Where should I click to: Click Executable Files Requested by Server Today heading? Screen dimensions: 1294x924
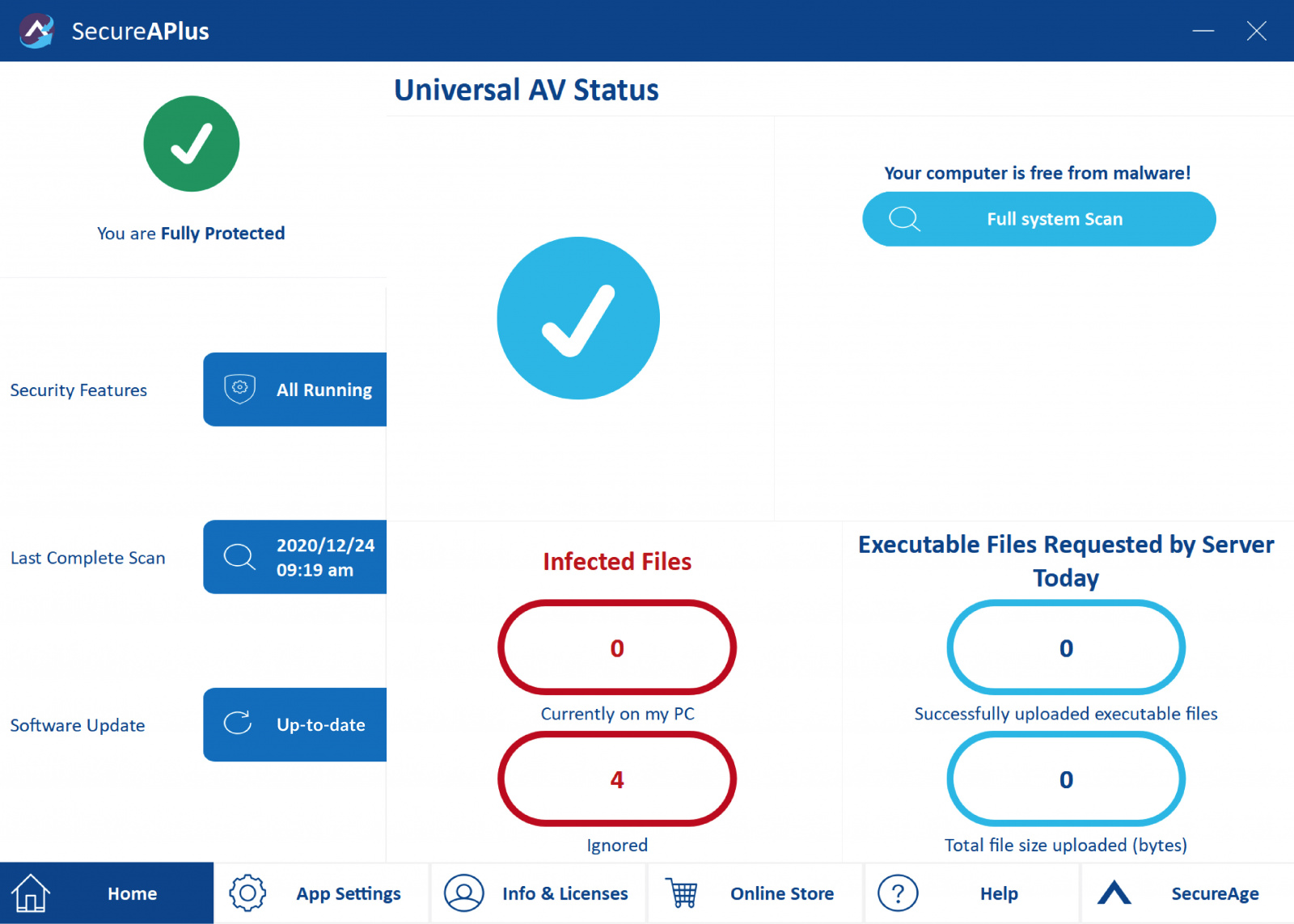pyautogui.click(x=1066, y=561)
